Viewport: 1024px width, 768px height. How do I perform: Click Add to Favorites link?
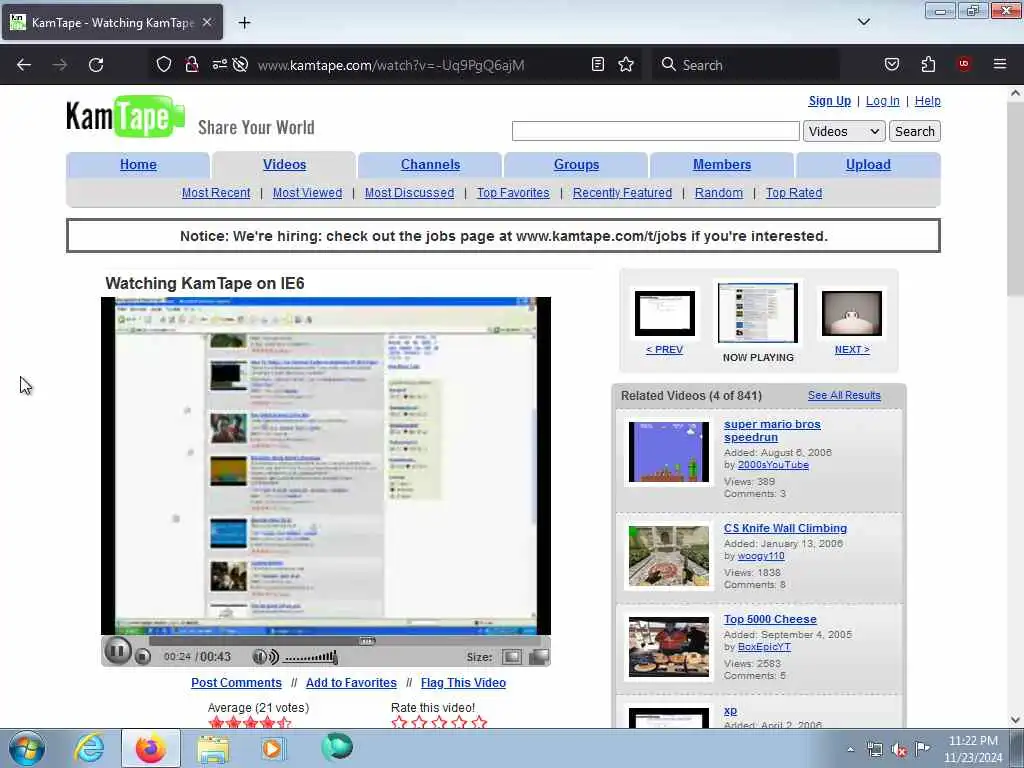351,682
